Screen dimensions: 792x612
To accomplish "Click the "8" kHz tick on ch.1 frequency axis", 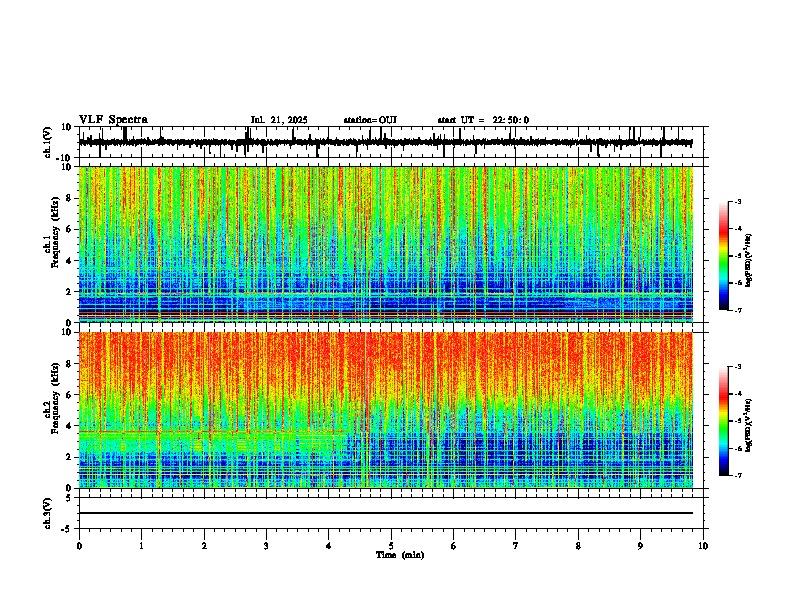I will tap(70, 198).
